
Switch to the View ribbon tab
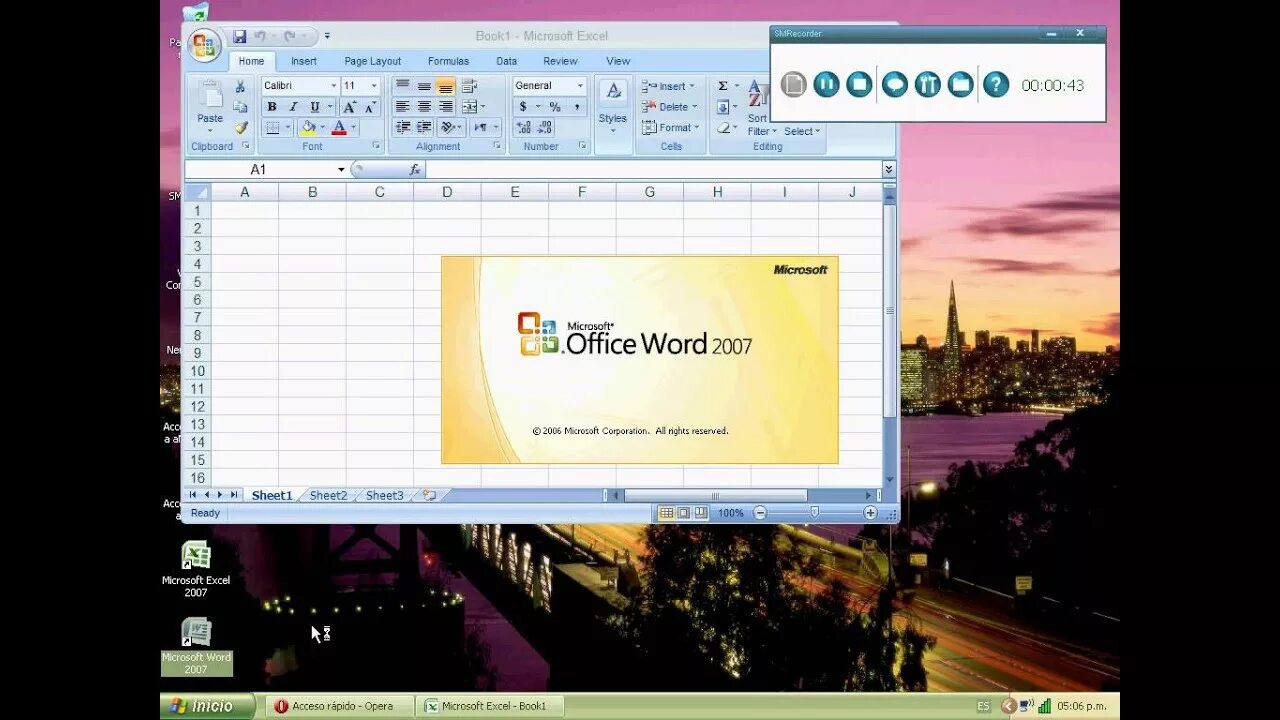618,61
